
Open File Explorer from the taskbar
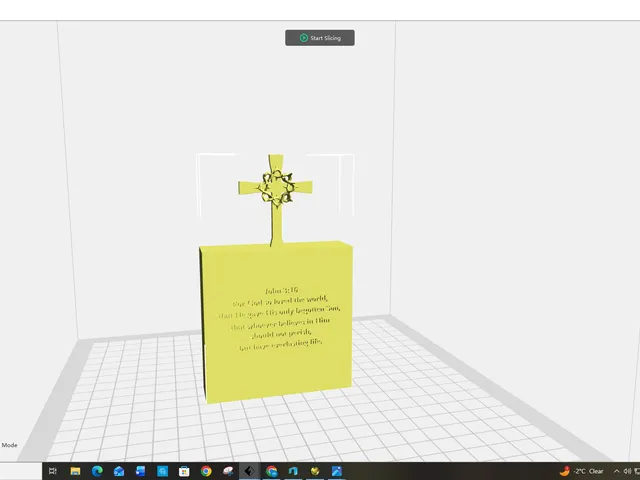75,471
